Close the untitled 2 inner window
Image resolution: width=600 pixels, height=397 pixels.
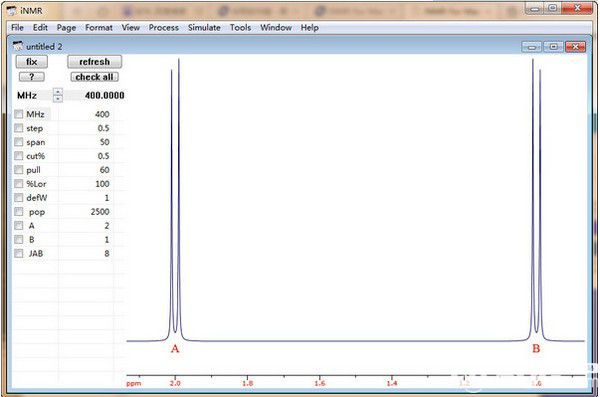[575, 47]
